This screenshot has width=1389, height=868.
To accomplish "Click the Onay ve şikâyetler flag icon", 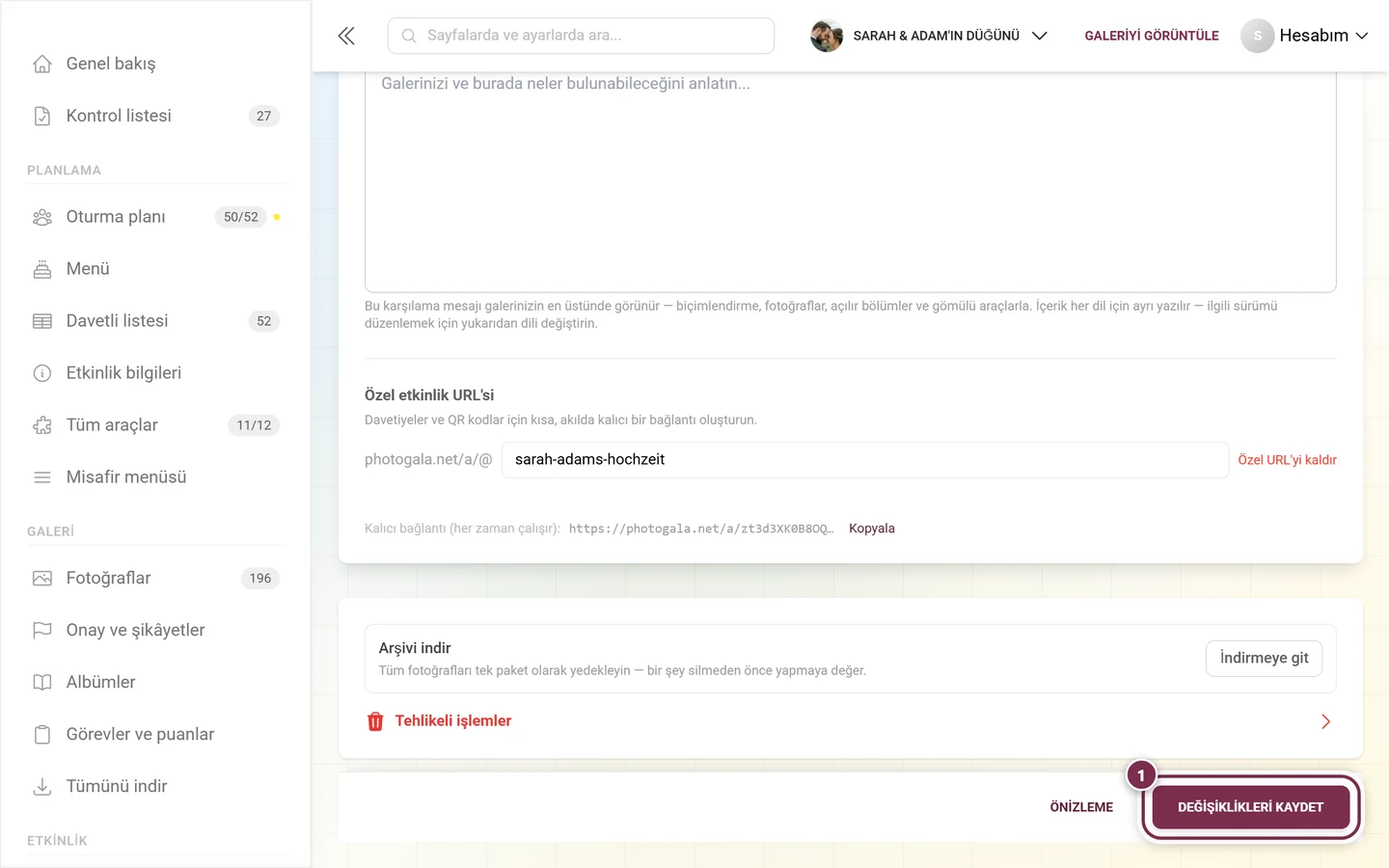I will tap(42, 631).
